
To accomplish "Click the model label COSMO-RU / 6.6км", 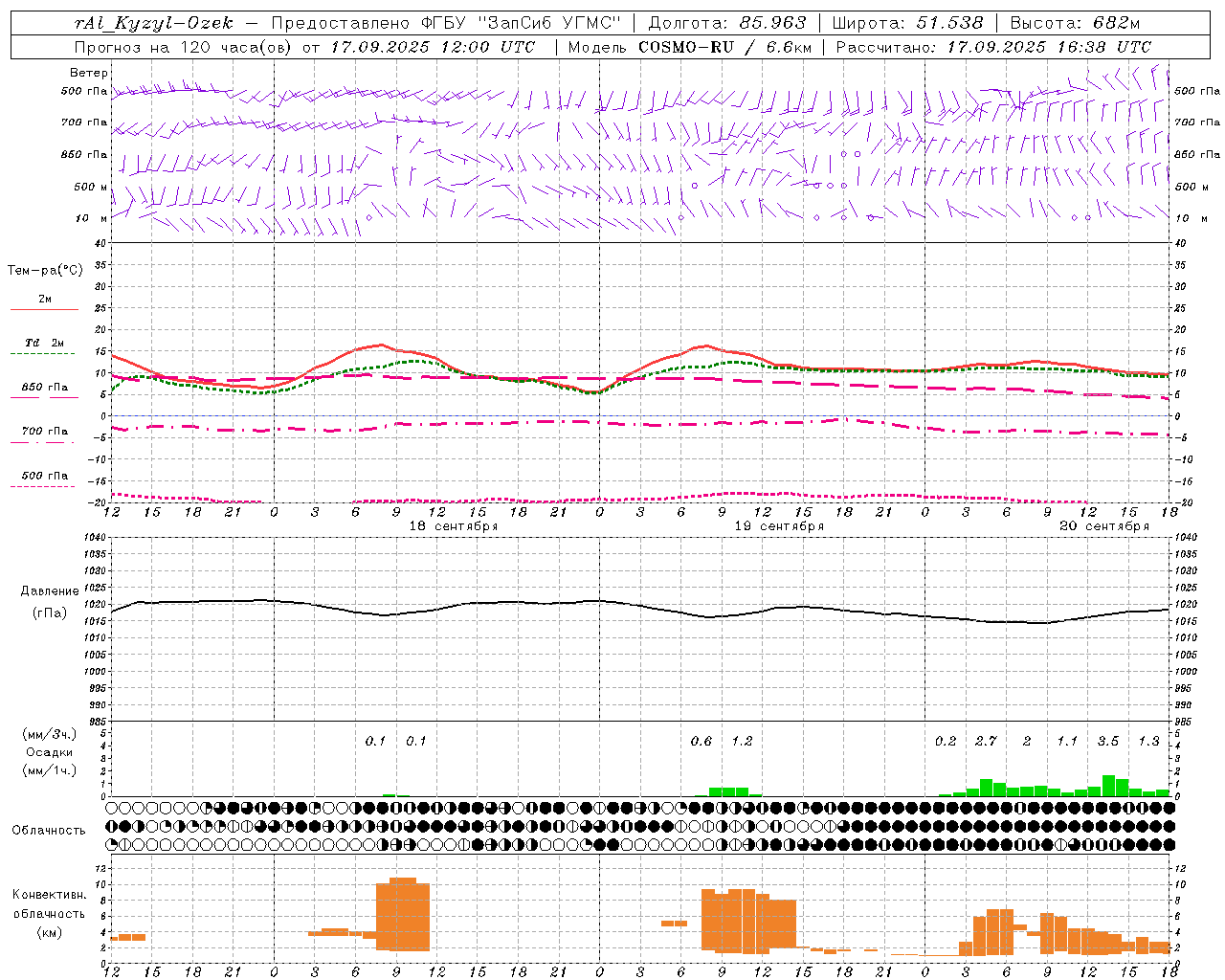I will [x=725, y=47].
